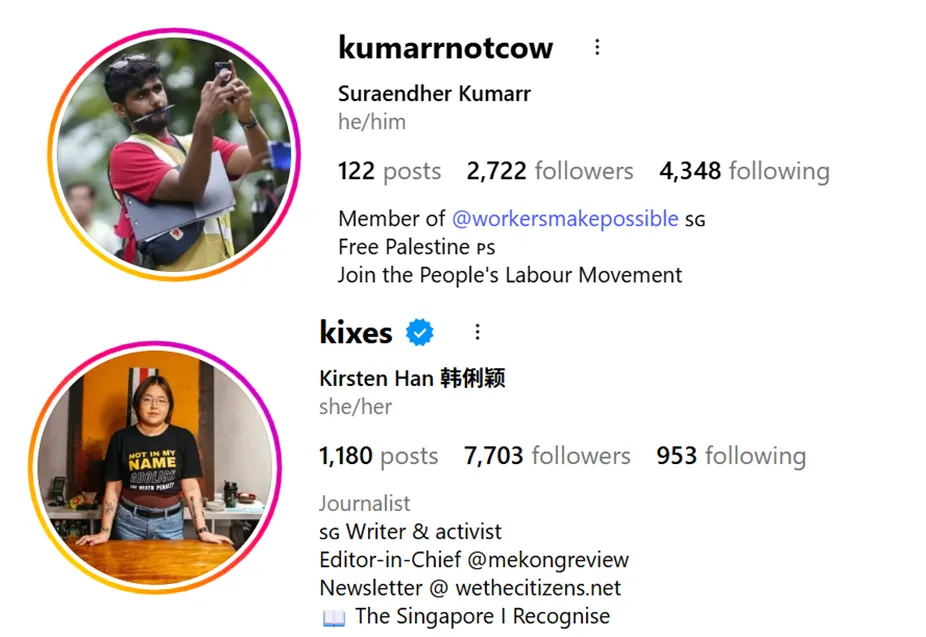Open kixes' 7,703 followers list
The width and height of the screenshot is (926, 637).
tap(547, 456)
